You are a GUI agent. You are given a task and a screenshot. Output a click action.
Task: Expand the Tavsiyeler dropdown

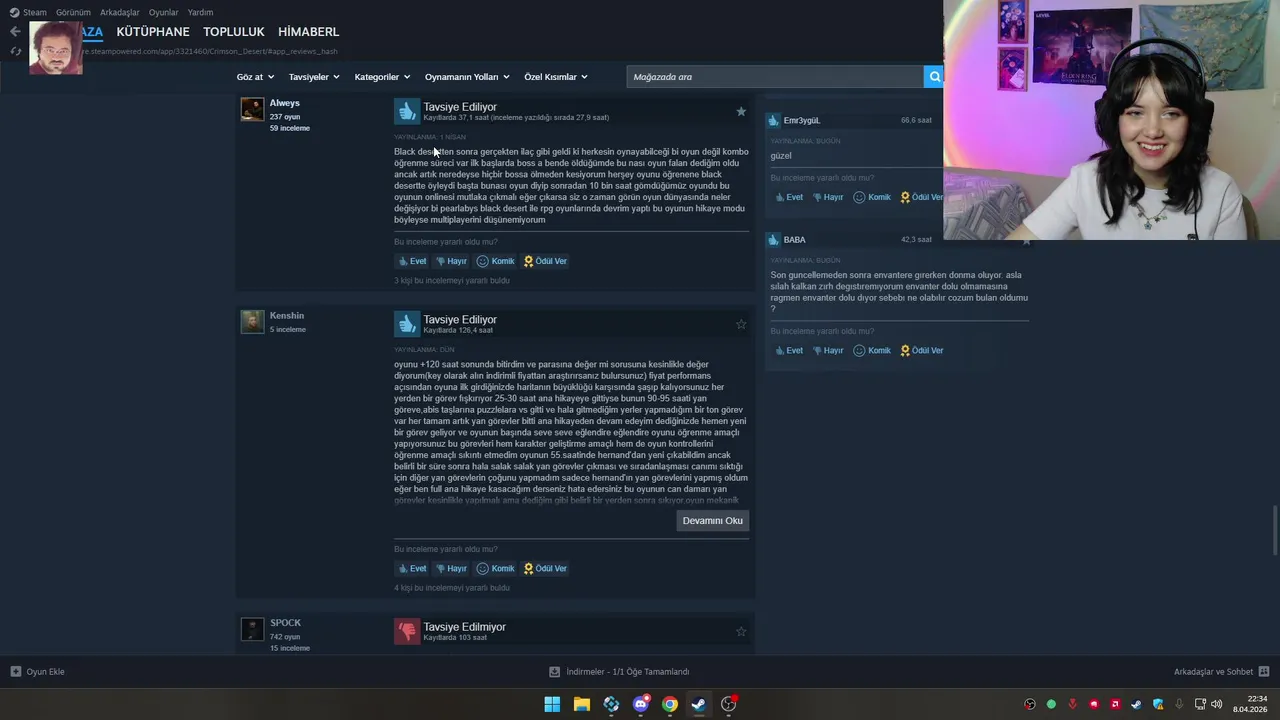tap(314, 77)
